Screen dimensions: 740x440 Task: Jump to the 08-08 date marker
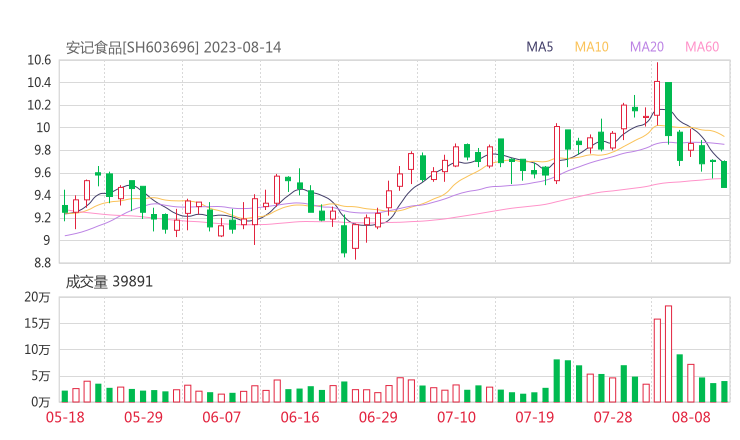click(x=691, y=417)
